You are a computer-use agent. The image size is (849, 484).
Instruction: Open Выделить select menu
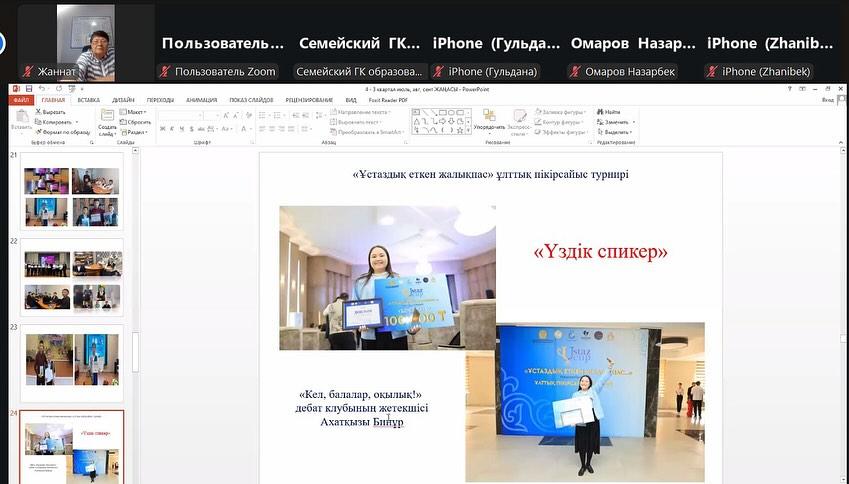click(615, 132)
